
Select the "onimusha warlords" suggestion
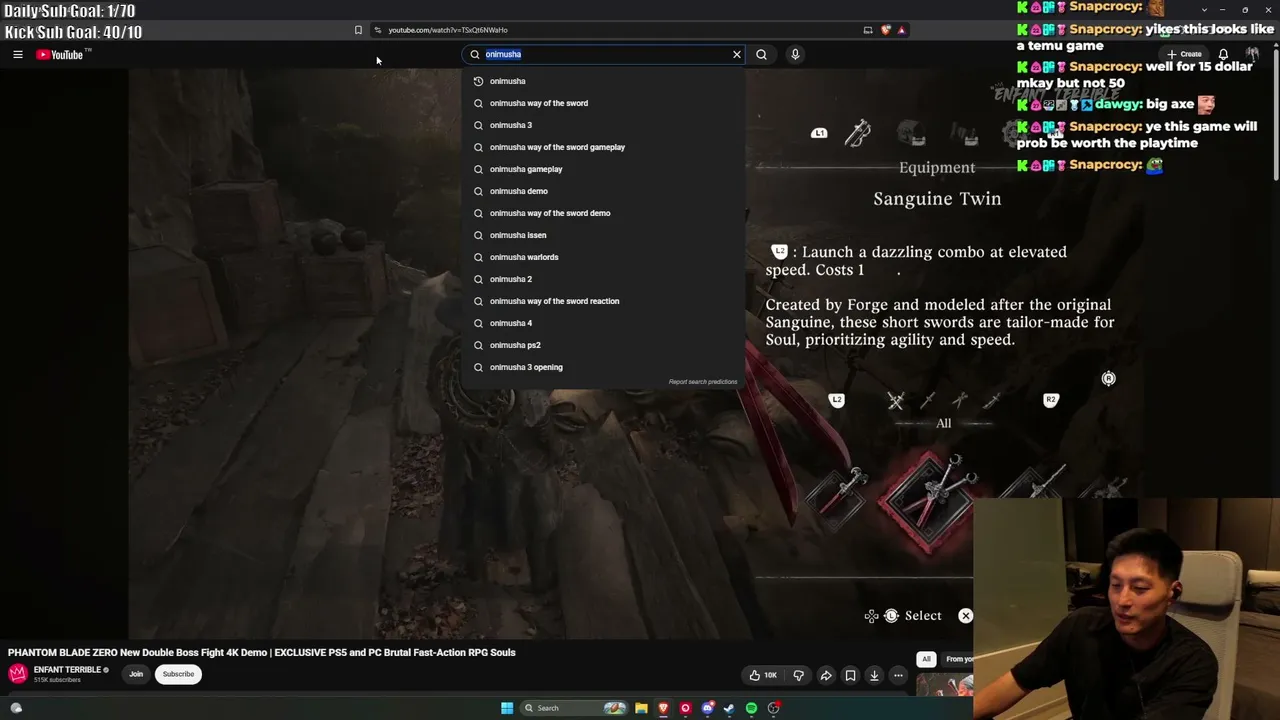point(604,257)
